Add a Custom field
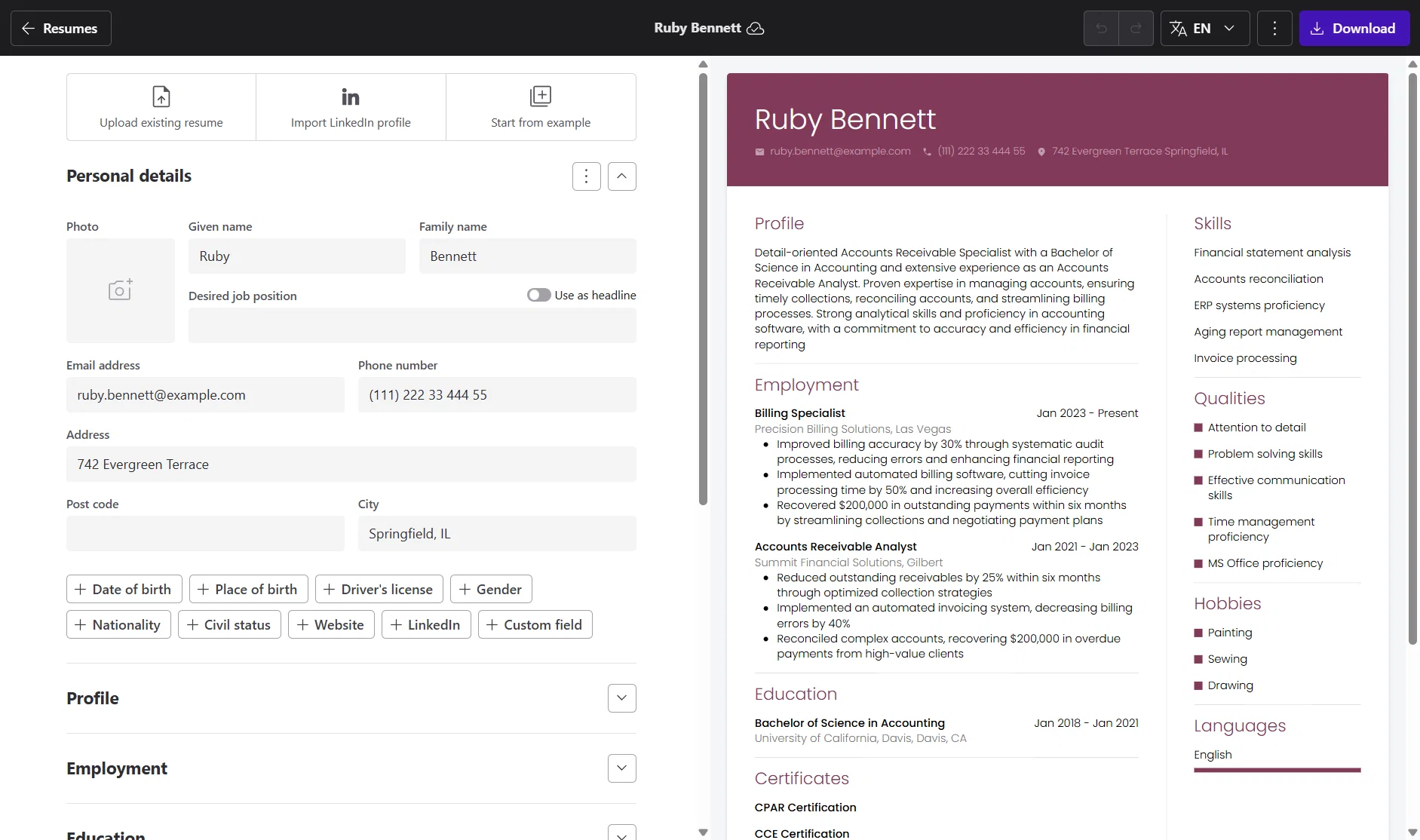 point(535,624)
